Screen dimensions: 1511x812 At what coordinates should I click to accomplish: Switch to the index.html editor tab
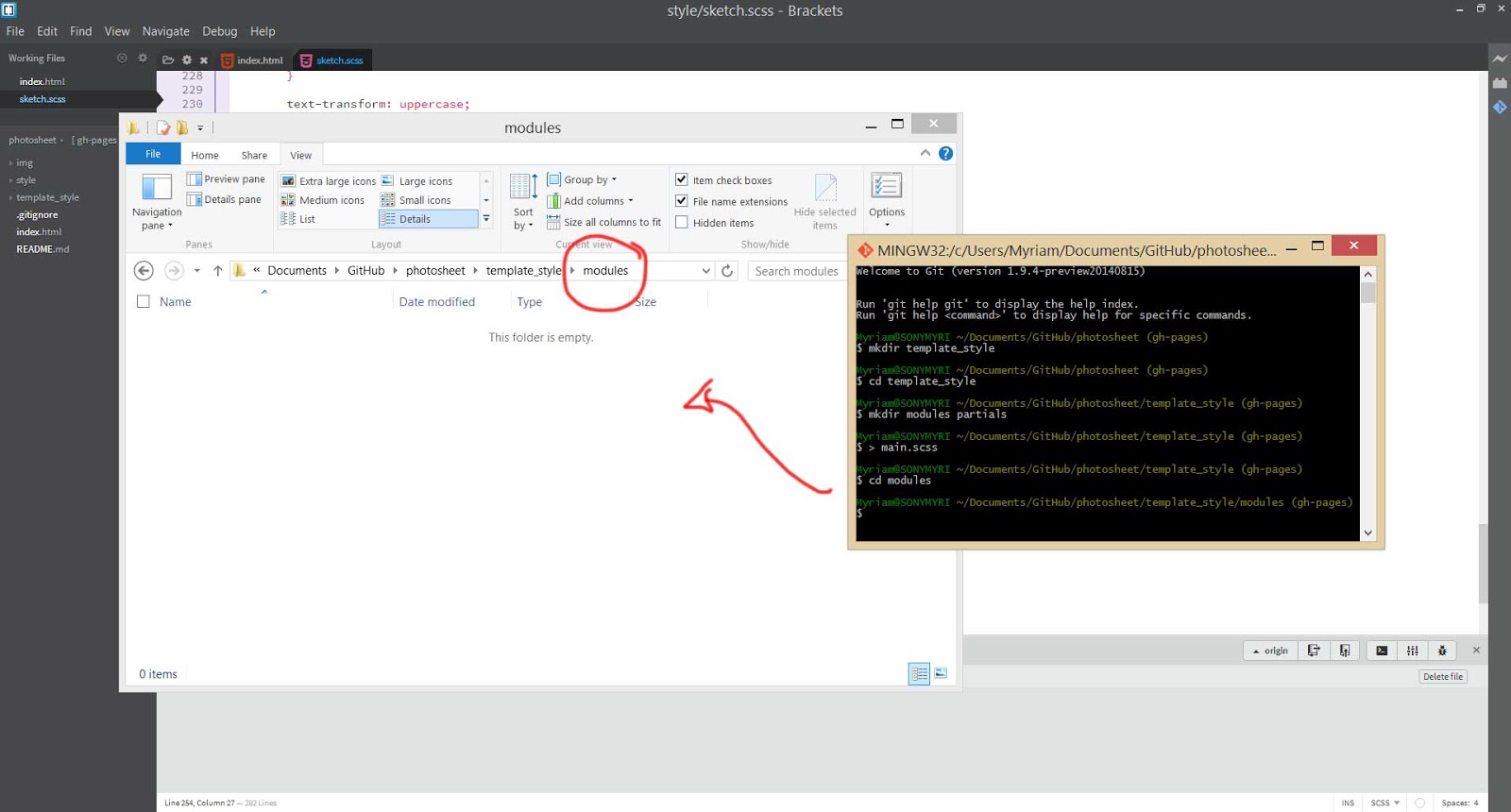[253, 60]
